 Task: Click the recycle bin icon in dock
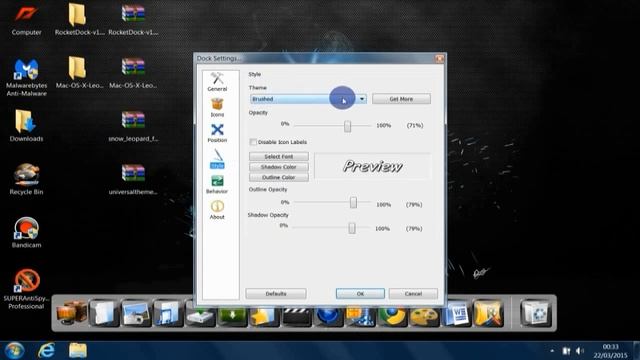click(x=536, y=313)
